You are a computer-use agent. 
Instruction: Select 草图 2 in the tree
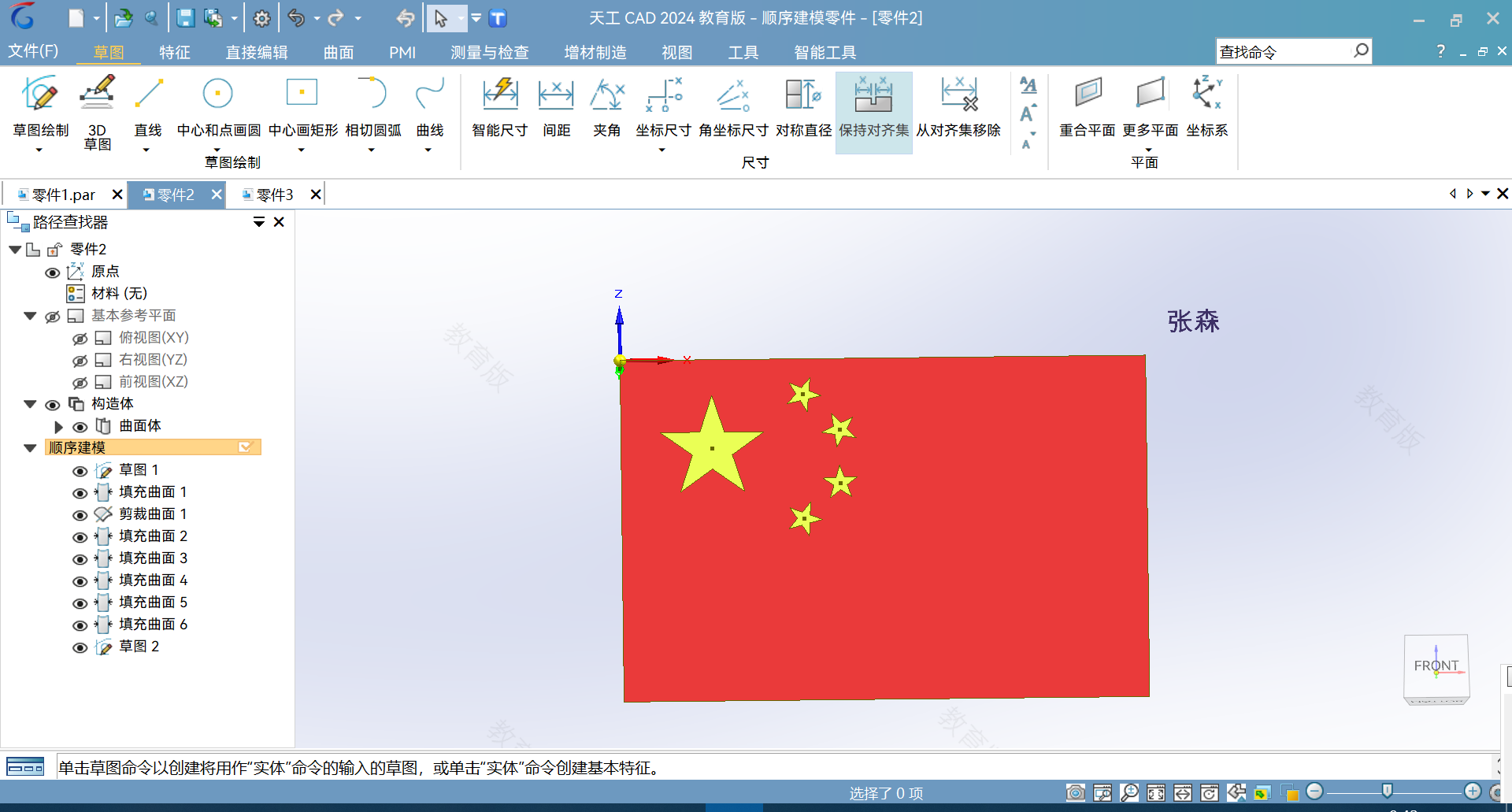coord(139,647)
